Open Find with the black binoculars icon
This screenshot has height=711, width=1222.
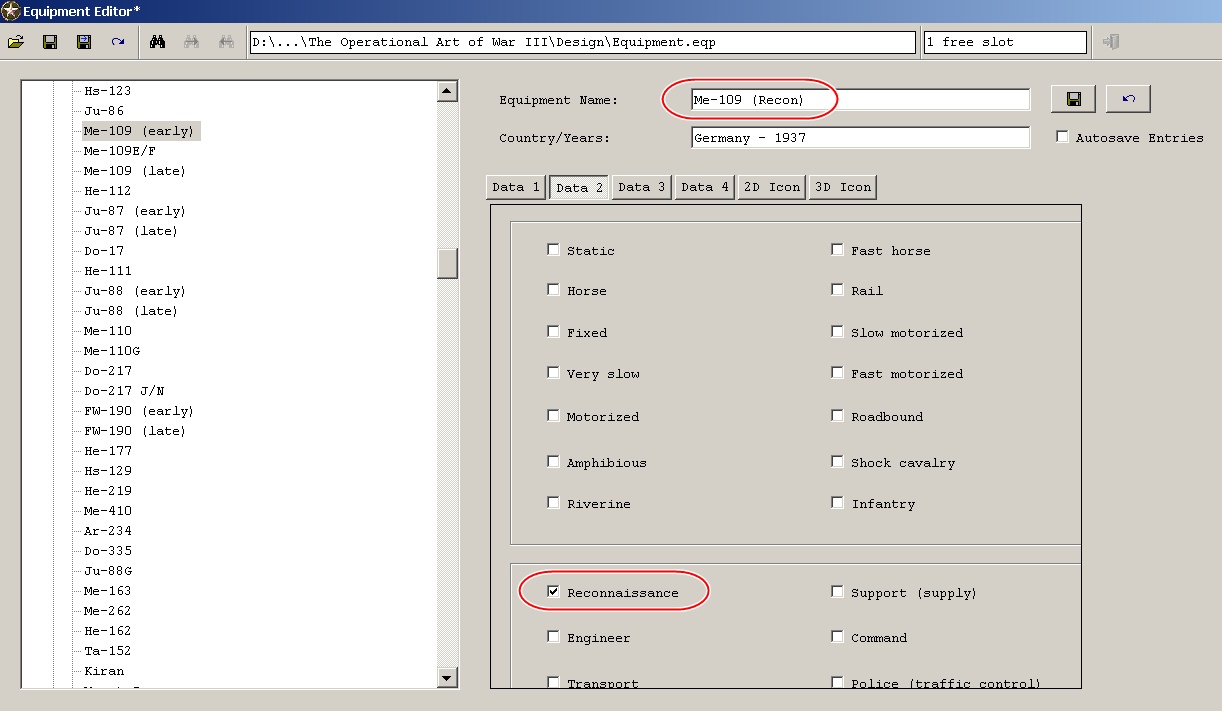(157, 42)
